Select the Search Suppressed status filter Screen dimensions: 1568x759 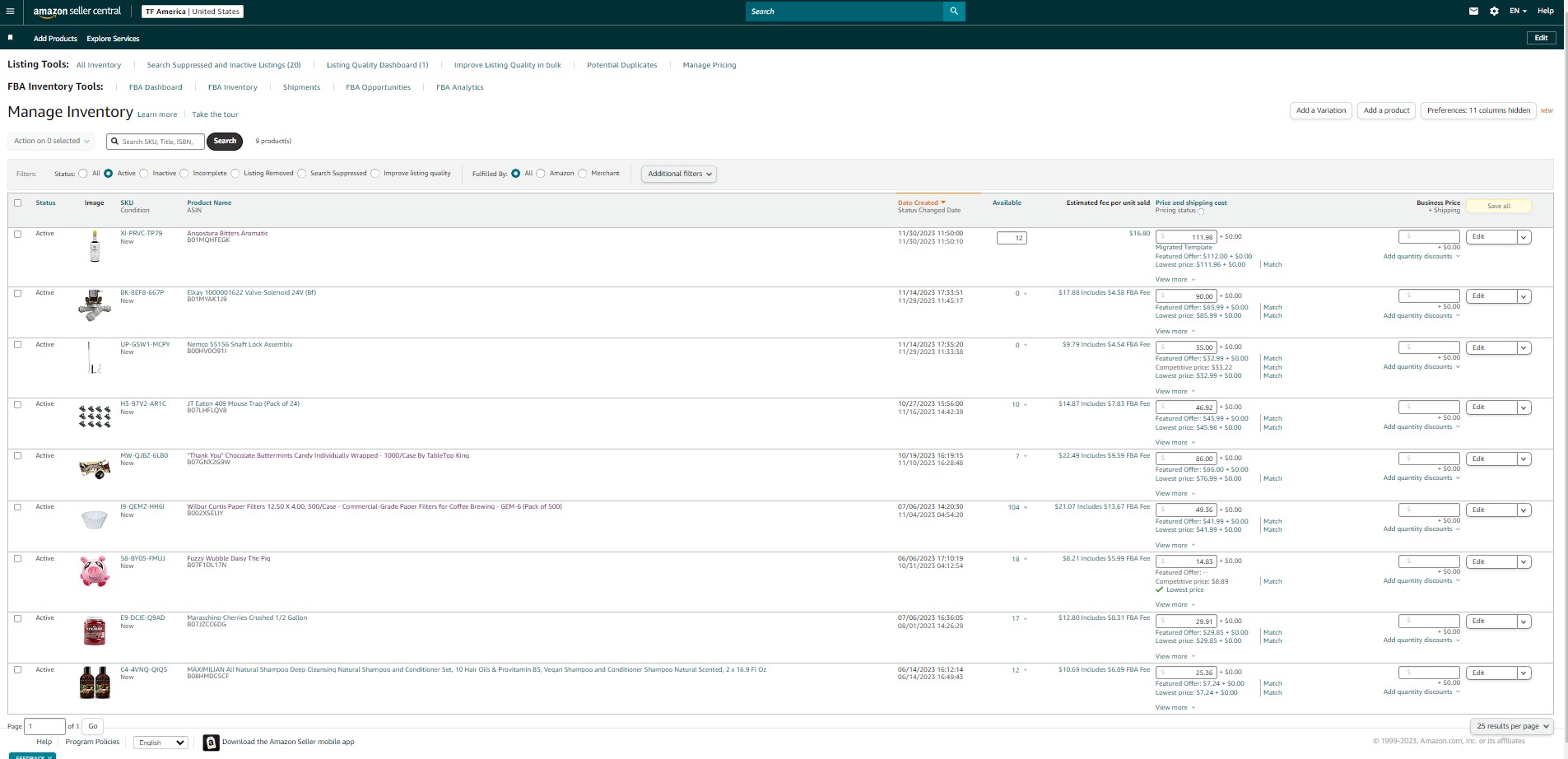pos(302,174)
